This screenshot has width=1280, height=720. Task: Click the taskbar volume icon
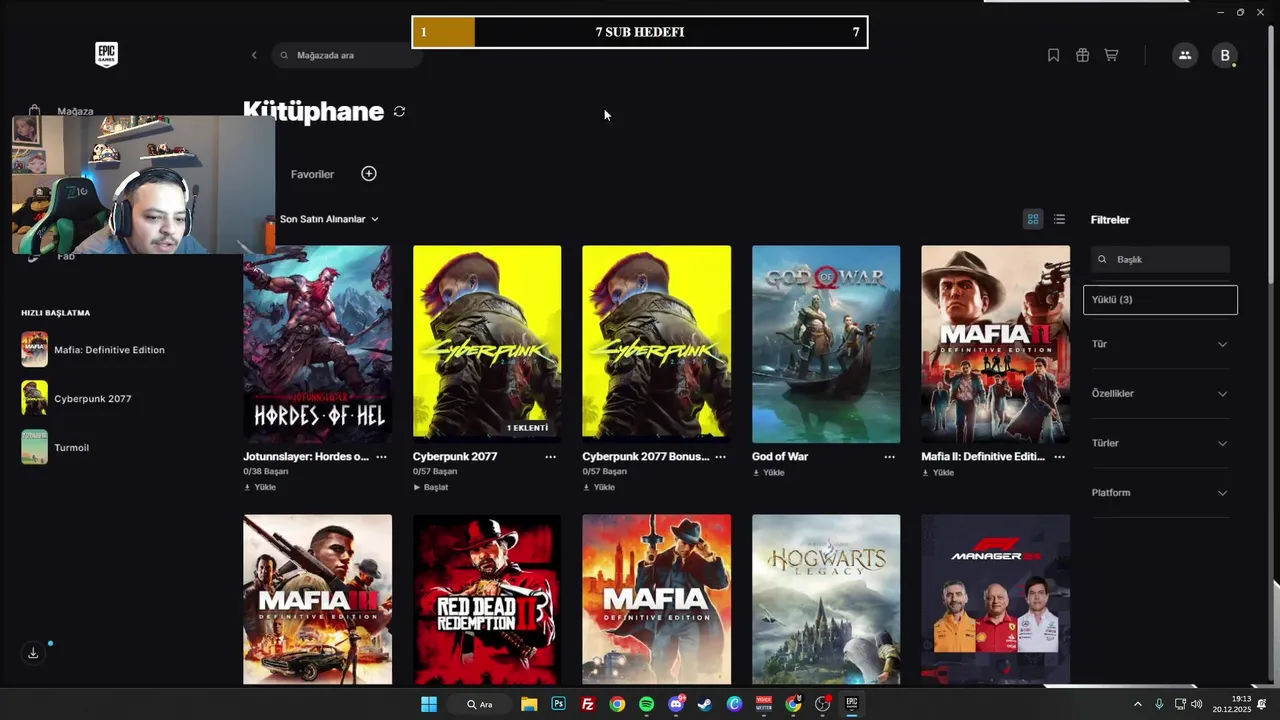1197,704
